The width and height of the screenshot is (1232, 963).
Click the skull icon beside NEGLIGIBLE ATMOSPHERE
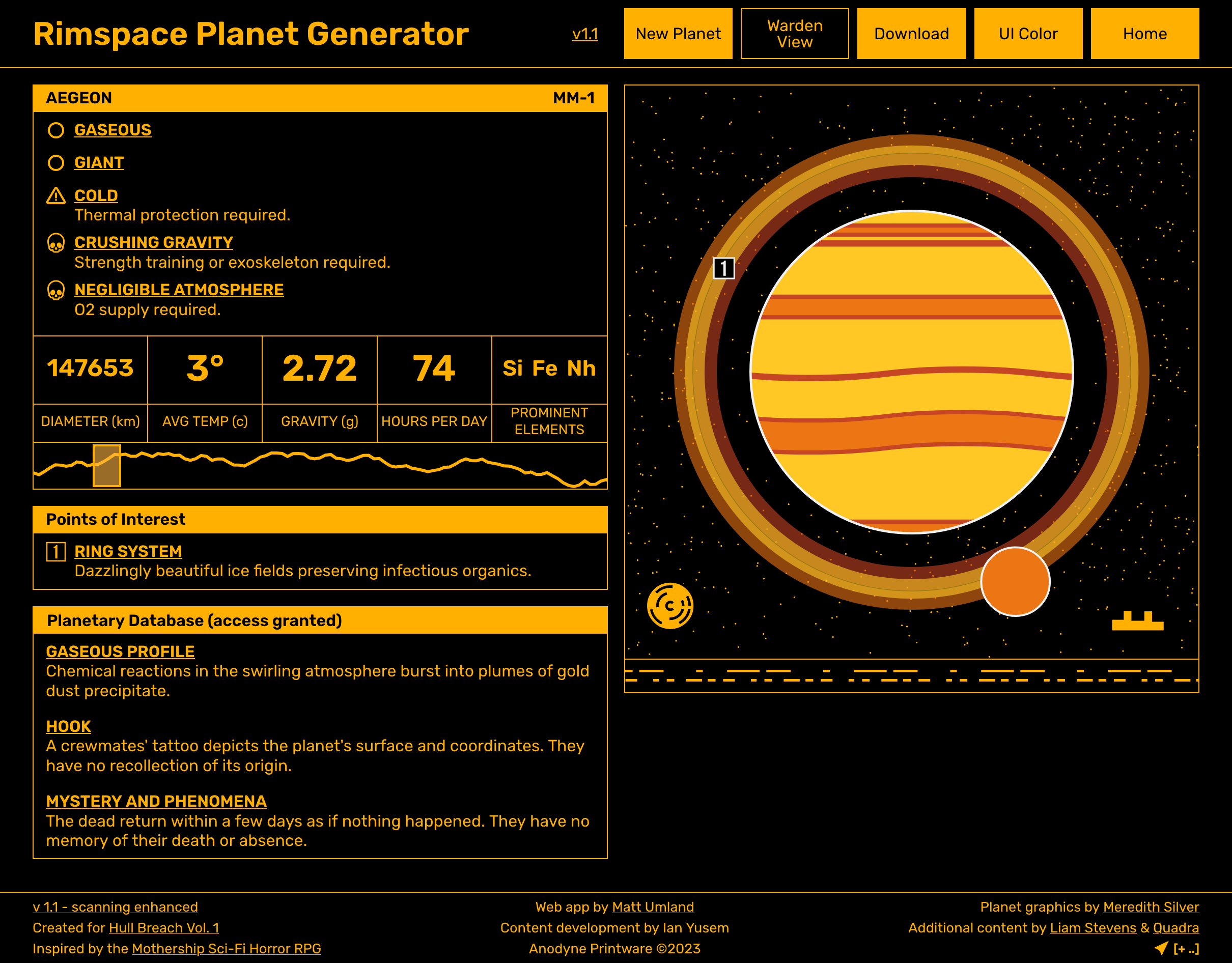(x=56, y=291)
